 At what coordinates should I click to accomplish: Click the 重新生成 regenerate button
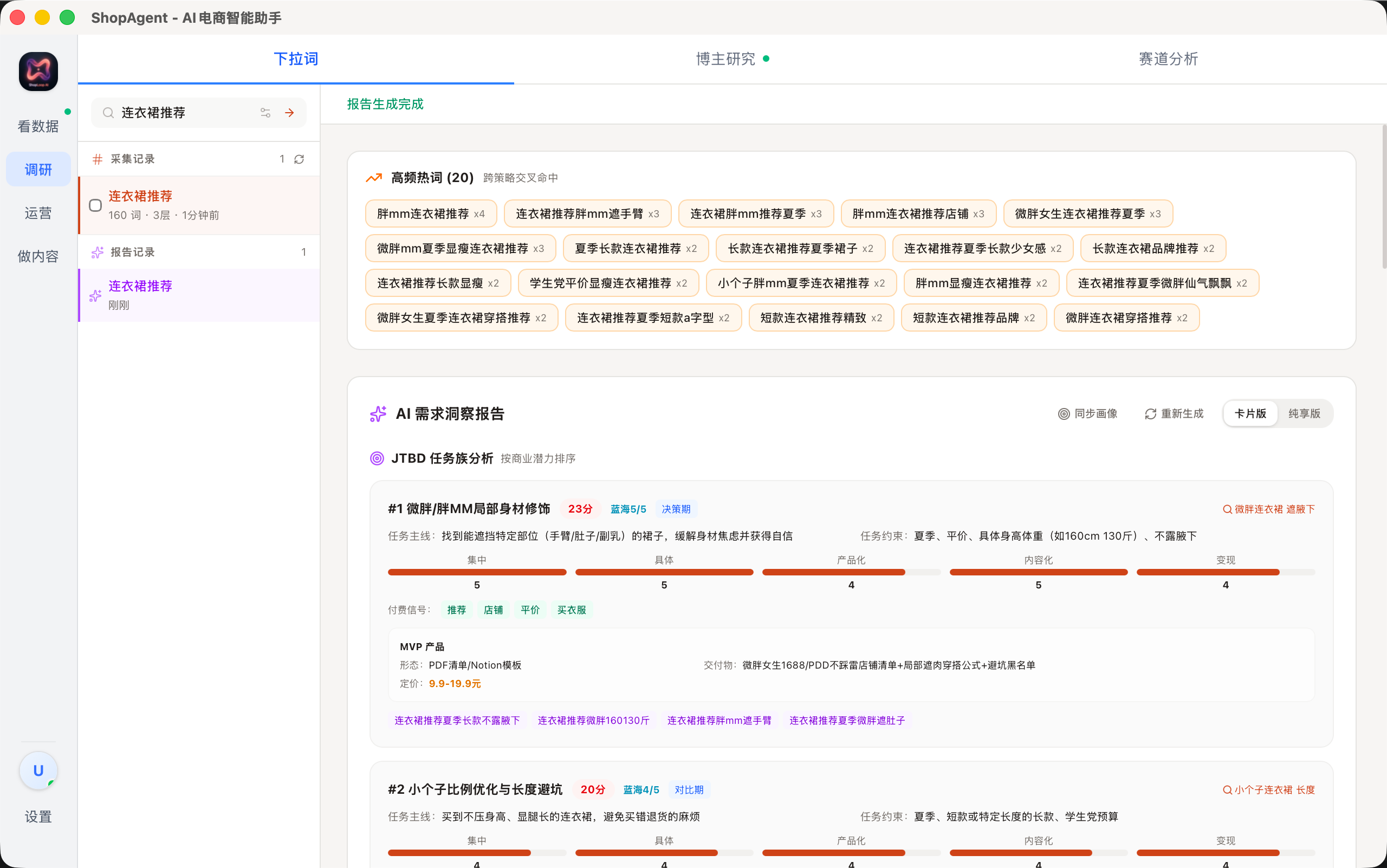1174,413
